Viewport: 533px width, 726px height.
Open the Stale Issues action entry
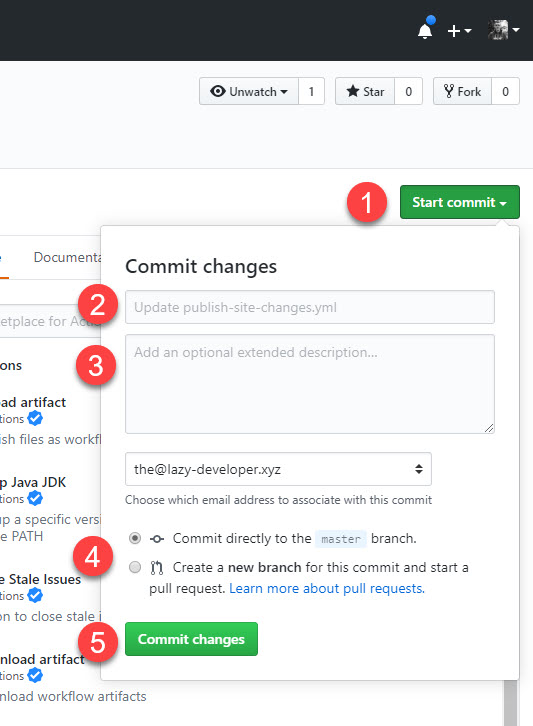[41, 579]
